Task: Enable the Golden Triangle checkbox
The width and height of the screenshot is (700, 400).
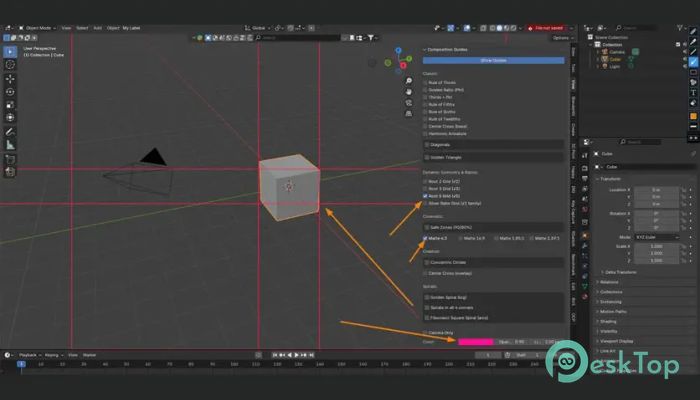Action: pos(427,157)
